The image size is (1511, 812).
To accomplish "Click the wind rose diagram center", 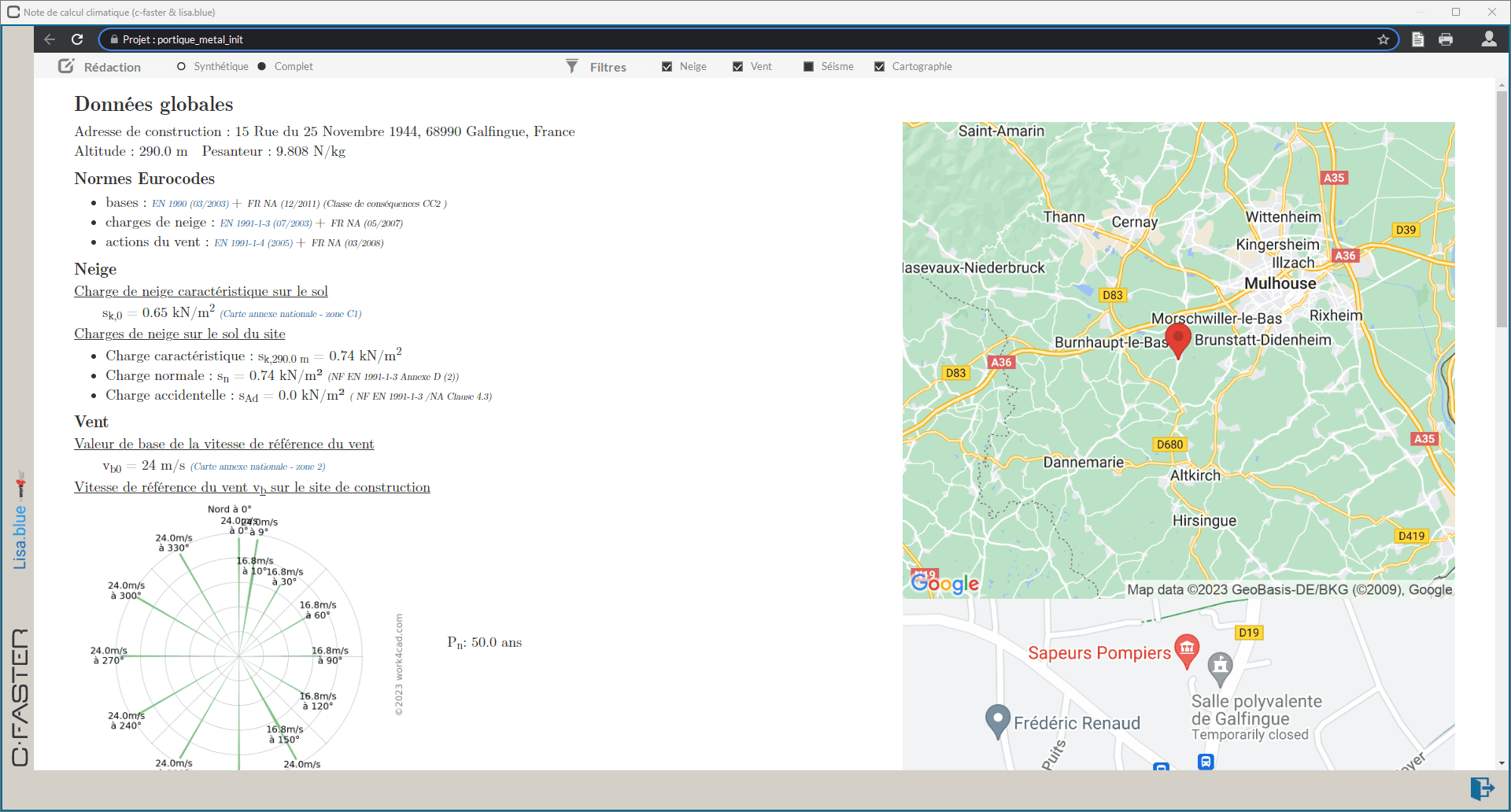I will pyautogui.click(x=239, y=655).
